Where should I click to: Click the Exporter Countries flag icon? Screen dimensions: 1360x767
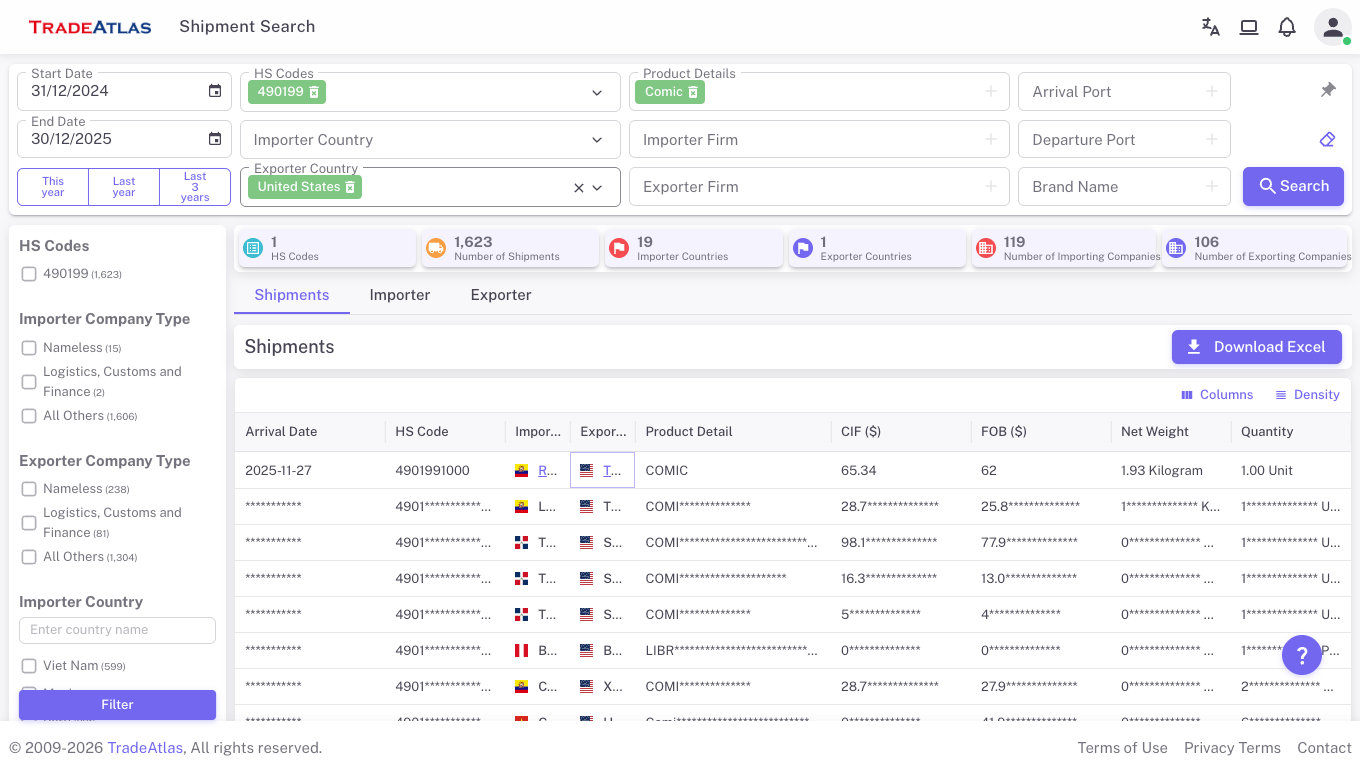pyautogui.click(x=802, y=248)
